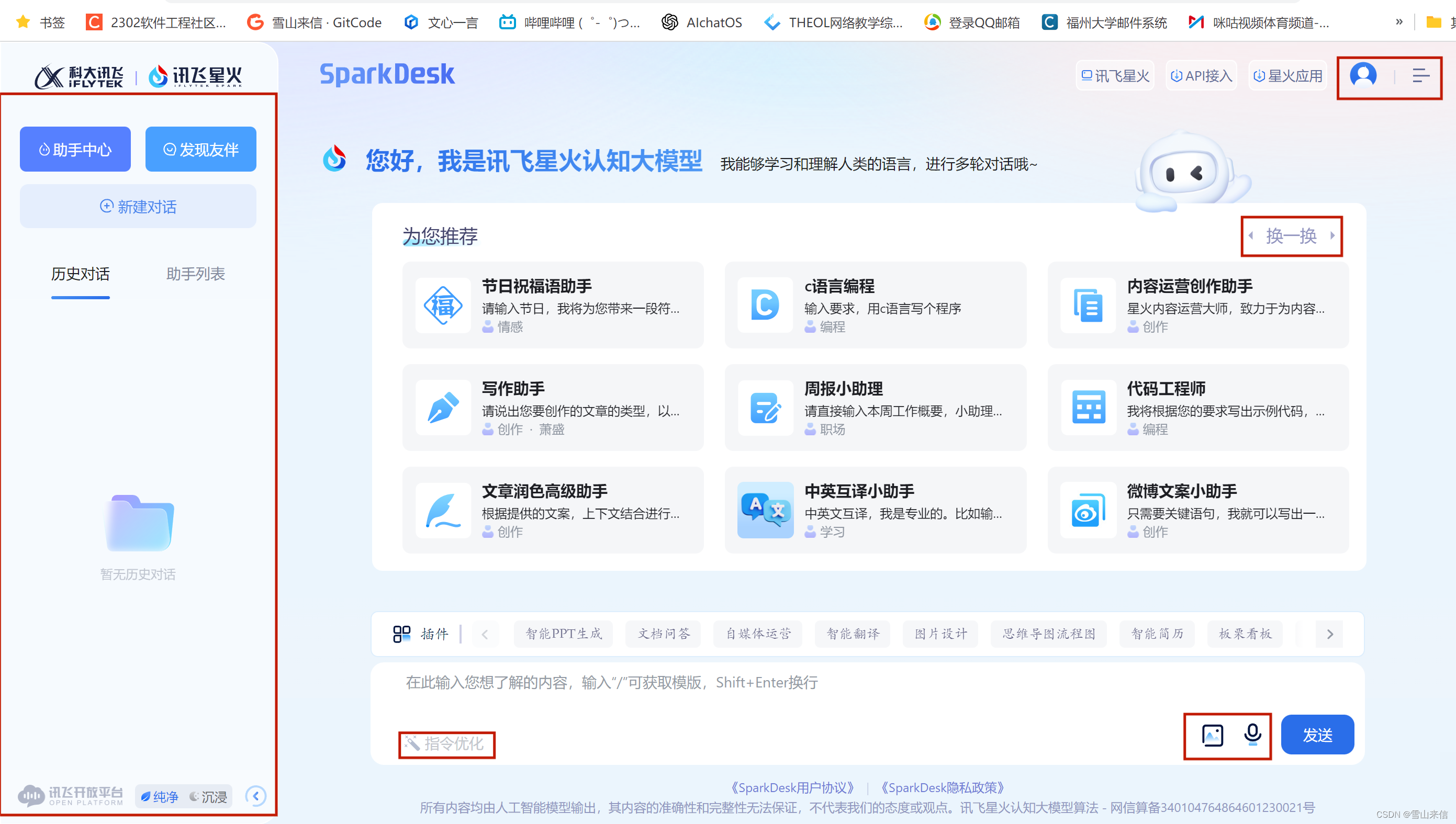Select the 文档问答 plugin
This screenshot has height=824, width=1456.
point(664,634)
